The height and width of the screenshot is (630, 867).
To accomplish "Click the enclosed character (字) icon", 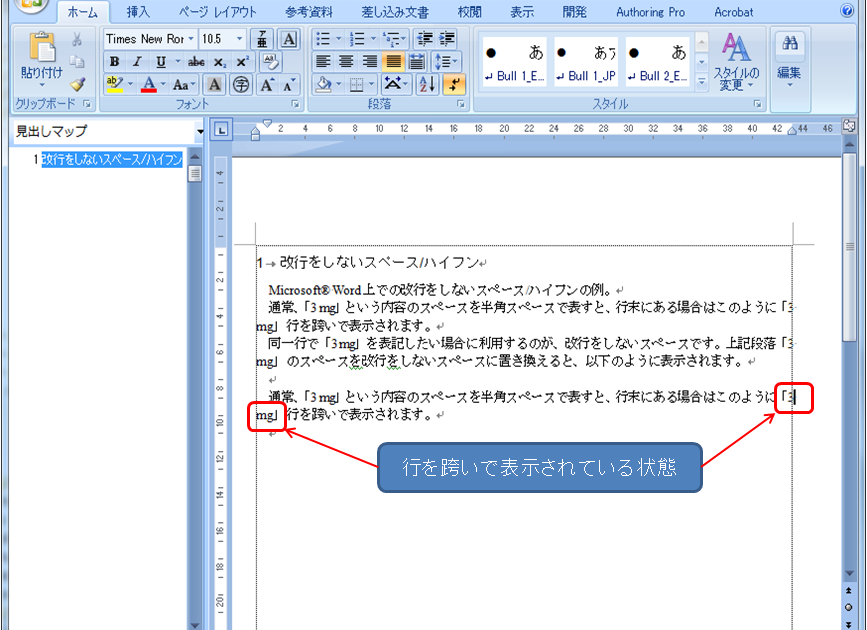I will 241,85.
